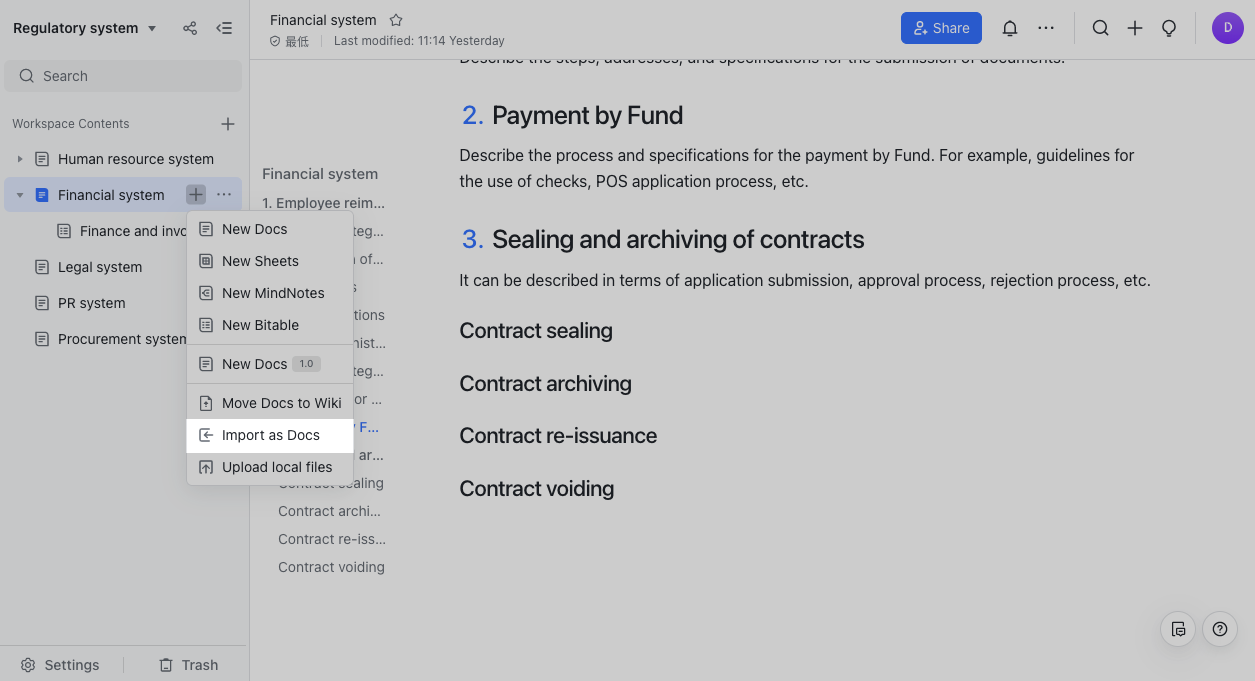The image size is (1255, 681).
Task: Open the comments panel icon at bottom right
Action: [1178, 629]
